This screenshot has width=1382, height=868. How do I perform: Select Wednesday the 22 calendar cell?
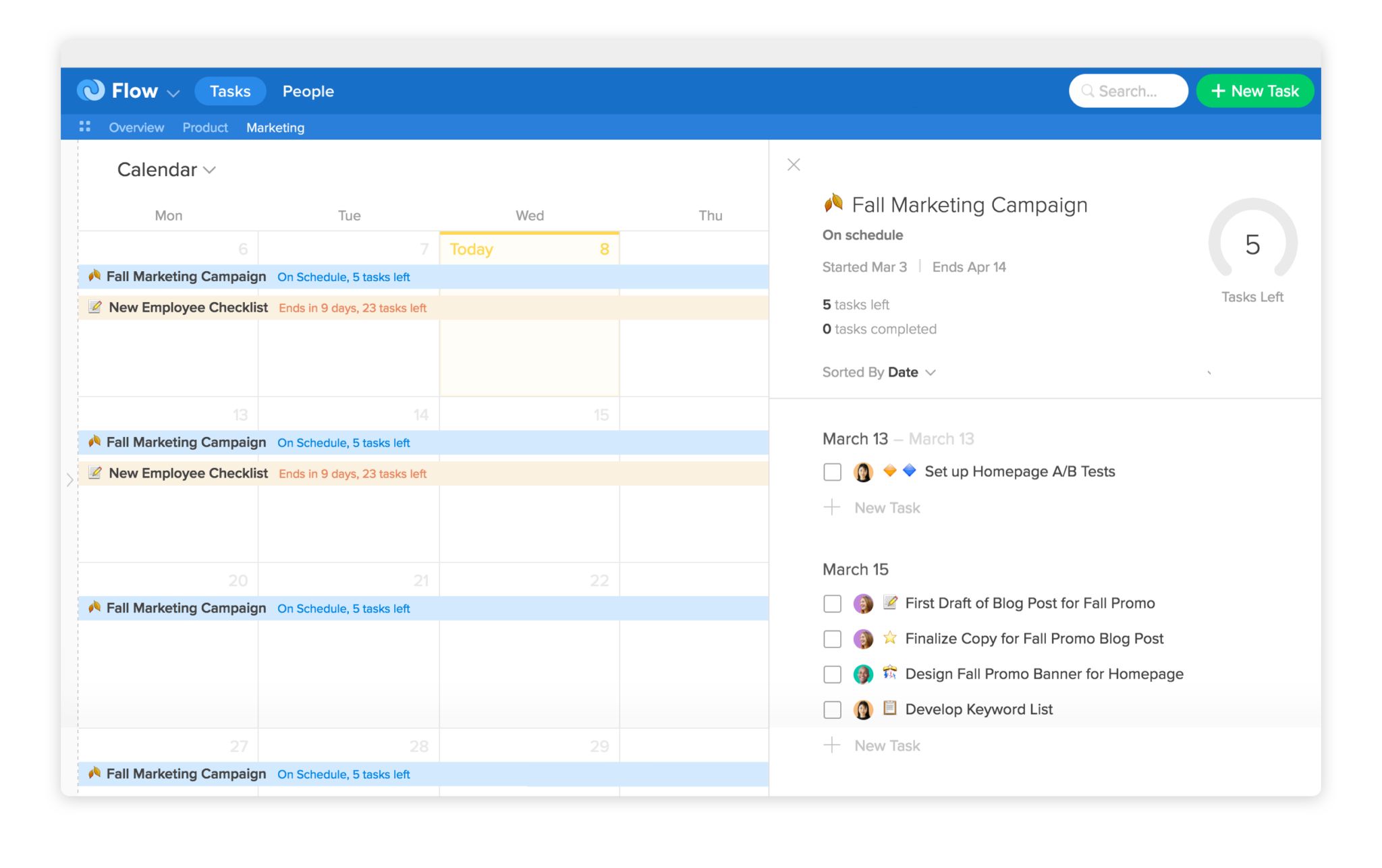[x=530, y=645]
